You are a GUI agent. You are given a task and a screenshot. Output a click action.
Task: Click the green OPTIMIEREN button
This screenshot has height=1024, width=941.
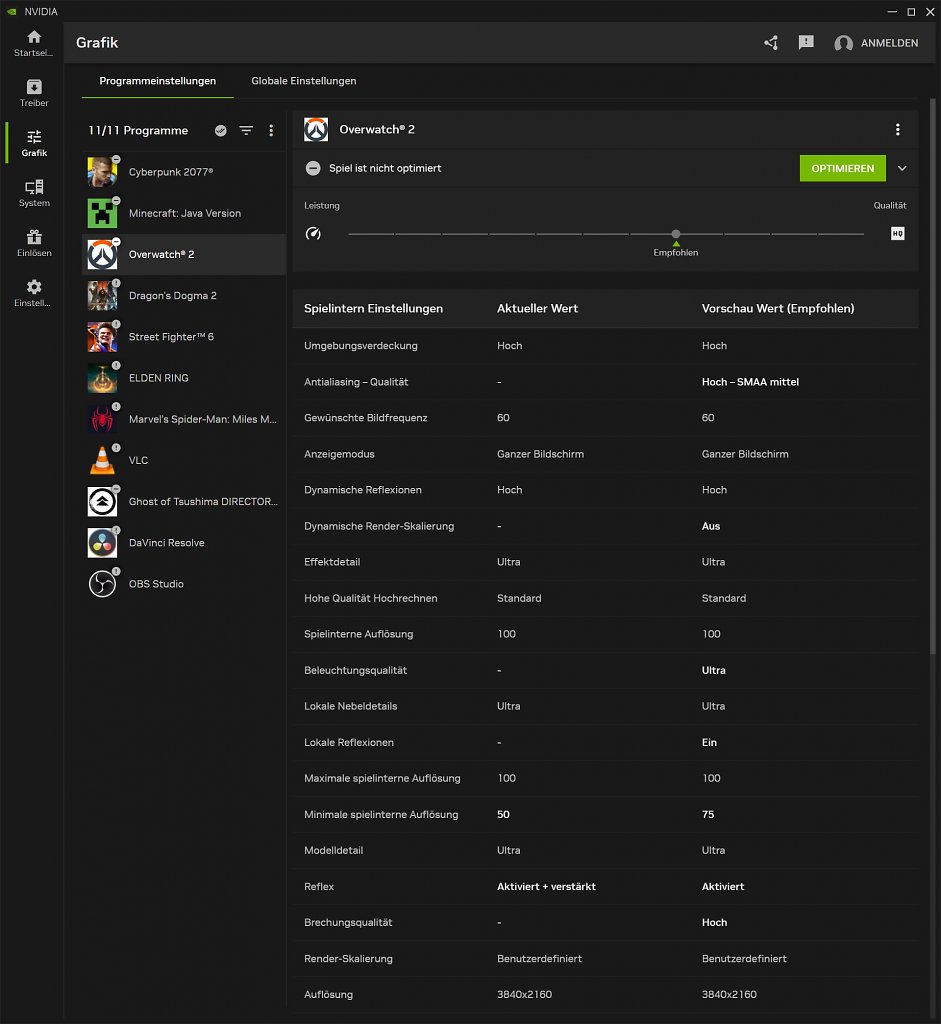842,168
